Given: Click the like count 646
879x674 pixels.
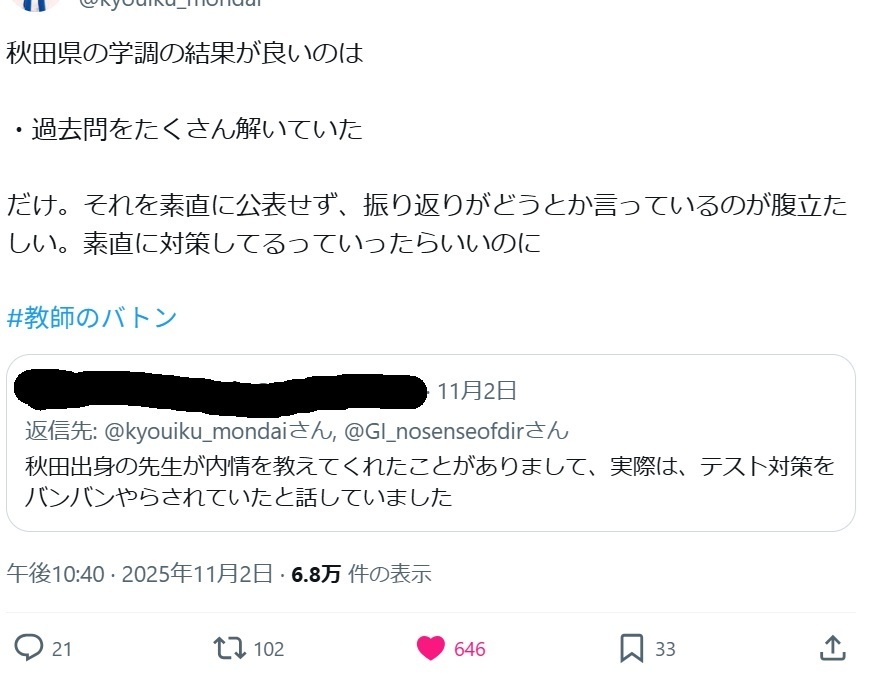Looking at the screenshot, I should click(469, 649).
